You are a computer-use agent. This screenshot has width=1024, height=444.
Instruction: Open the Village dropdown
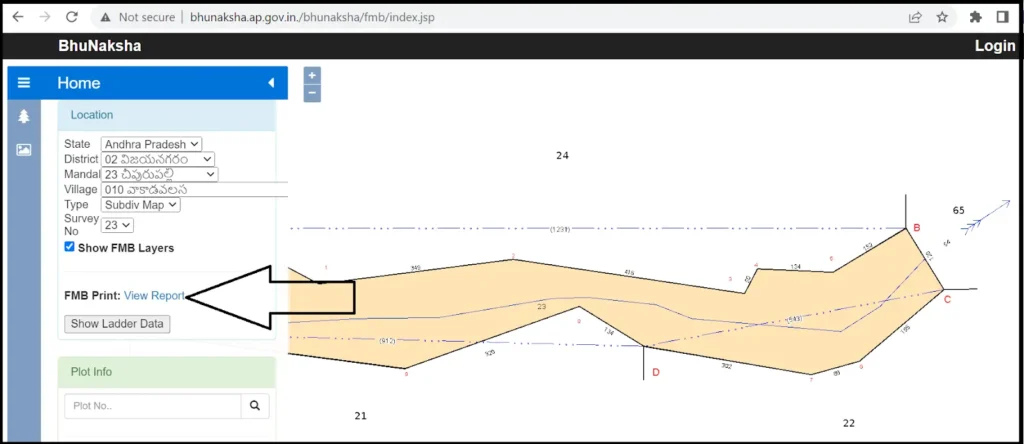195,189
